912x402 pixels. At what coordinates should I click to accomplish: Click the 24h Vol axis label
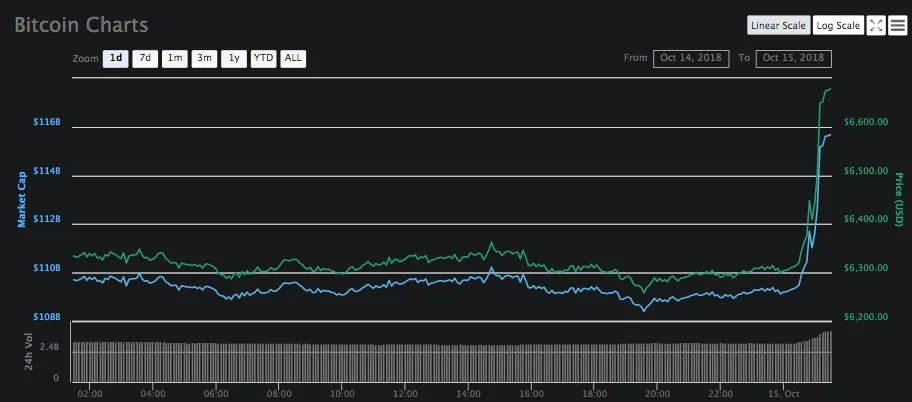tap(30, 351)
